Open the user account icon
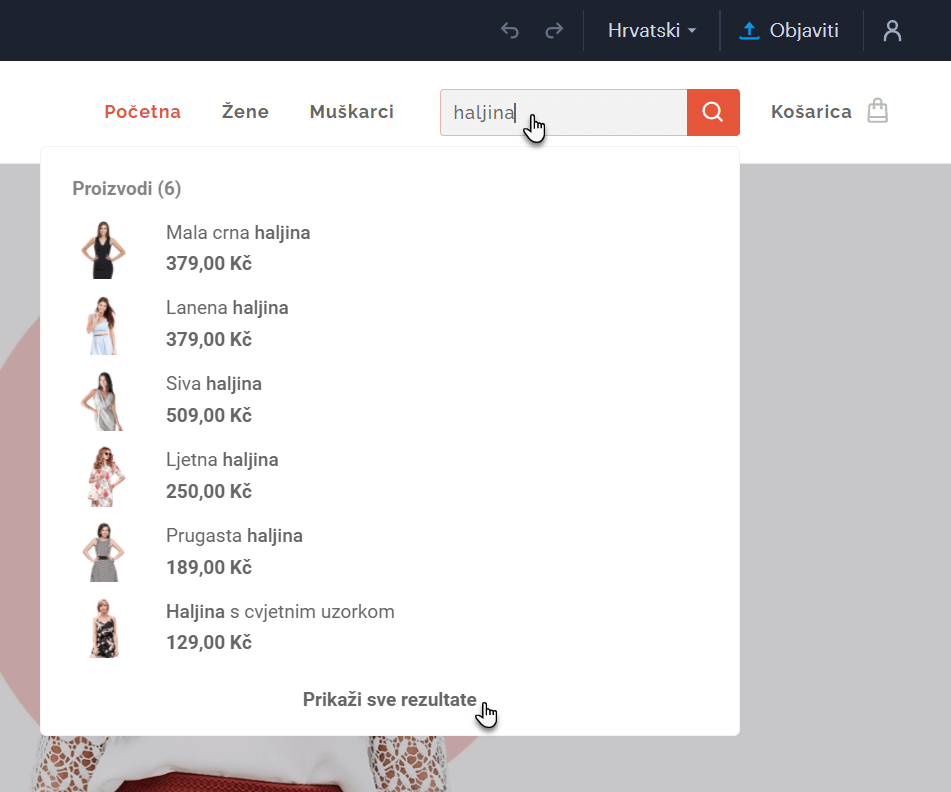This screenshot has height=792, width=951. click(892, 30)
